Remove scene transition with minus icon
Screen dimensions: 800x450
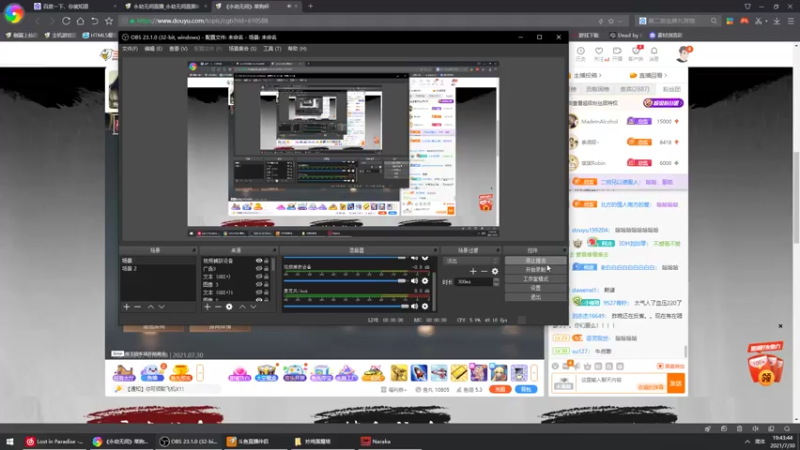point(484,271)
